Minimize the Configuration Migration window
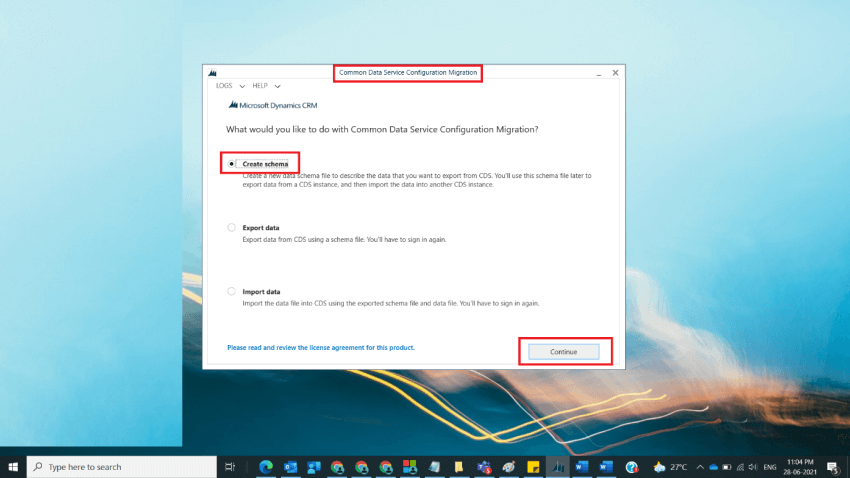The height and width of the screenshot is (478, 850). 598,73
